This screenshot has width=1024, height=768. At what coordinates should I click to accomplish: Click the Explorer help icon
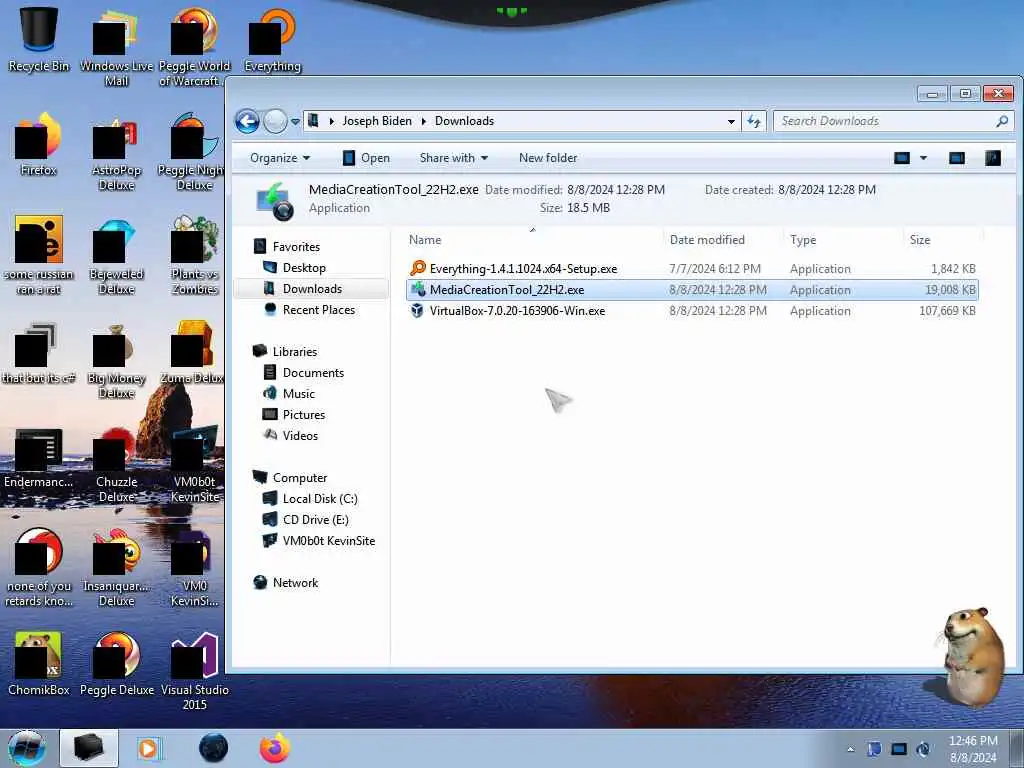pyautogui.click(x=993, y=158)
